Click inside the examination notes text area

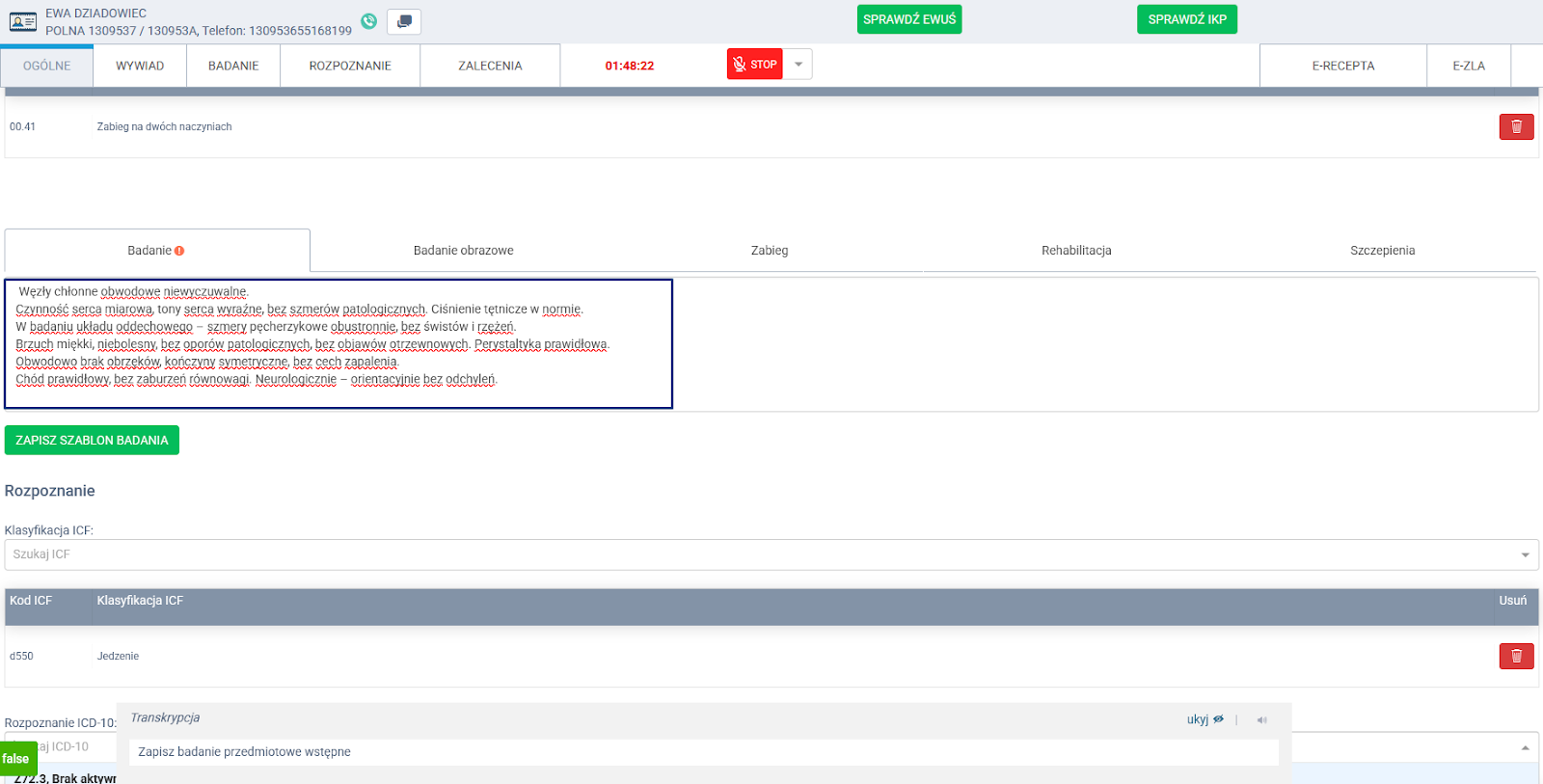(x=338, y=343)
